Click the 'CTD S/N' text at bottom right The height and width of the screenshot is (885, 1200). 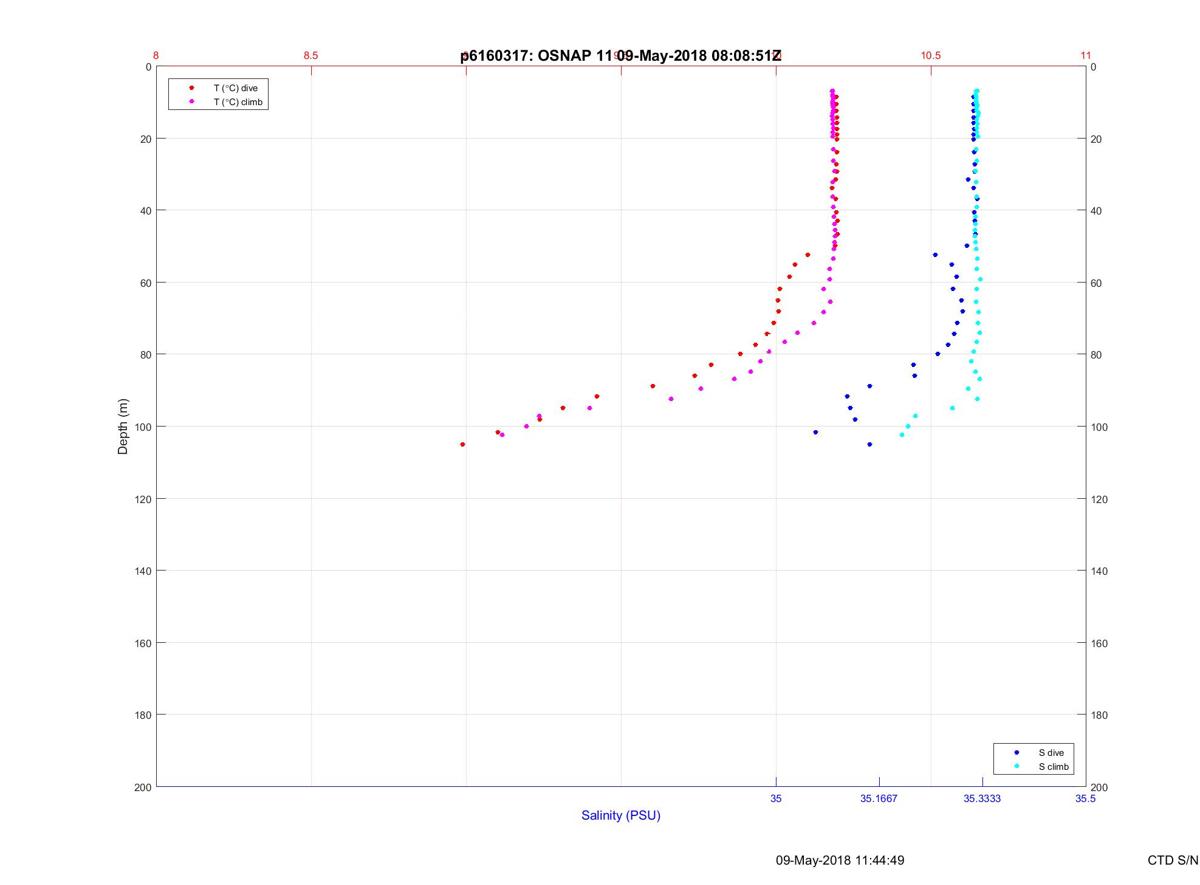[1173, 860]
